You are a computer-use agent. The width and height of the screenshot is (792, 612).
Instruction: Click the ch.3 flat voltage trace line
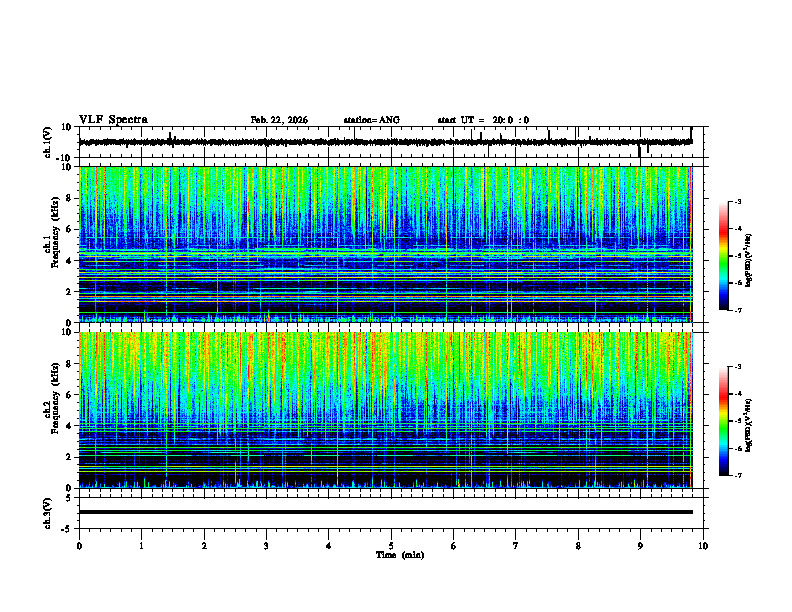coord(385,512)
